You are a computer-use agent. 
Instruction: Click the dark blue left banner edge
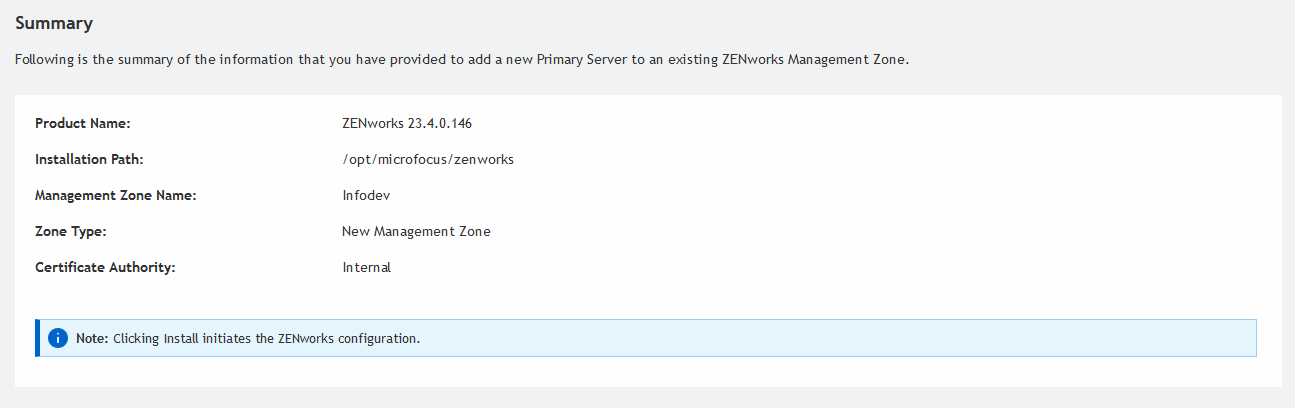pos(37,338)
